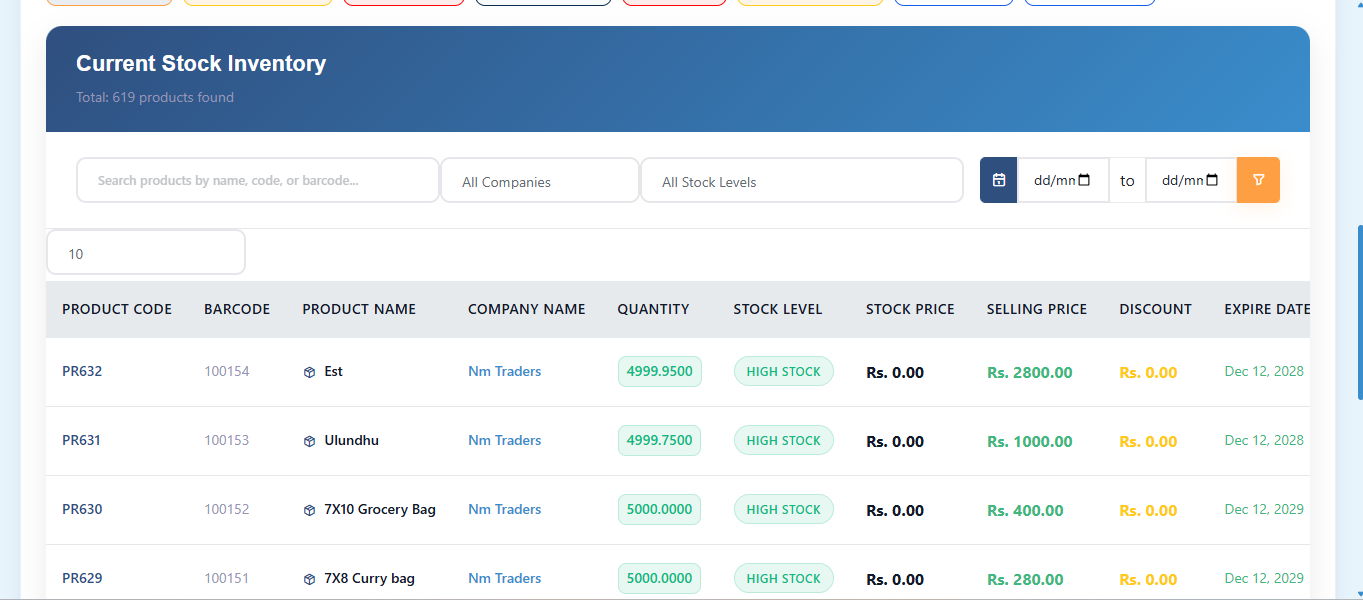Viewport: 1363px width, 600px height.
Task: Click the Product Name column header
Action: coord(359,309)
